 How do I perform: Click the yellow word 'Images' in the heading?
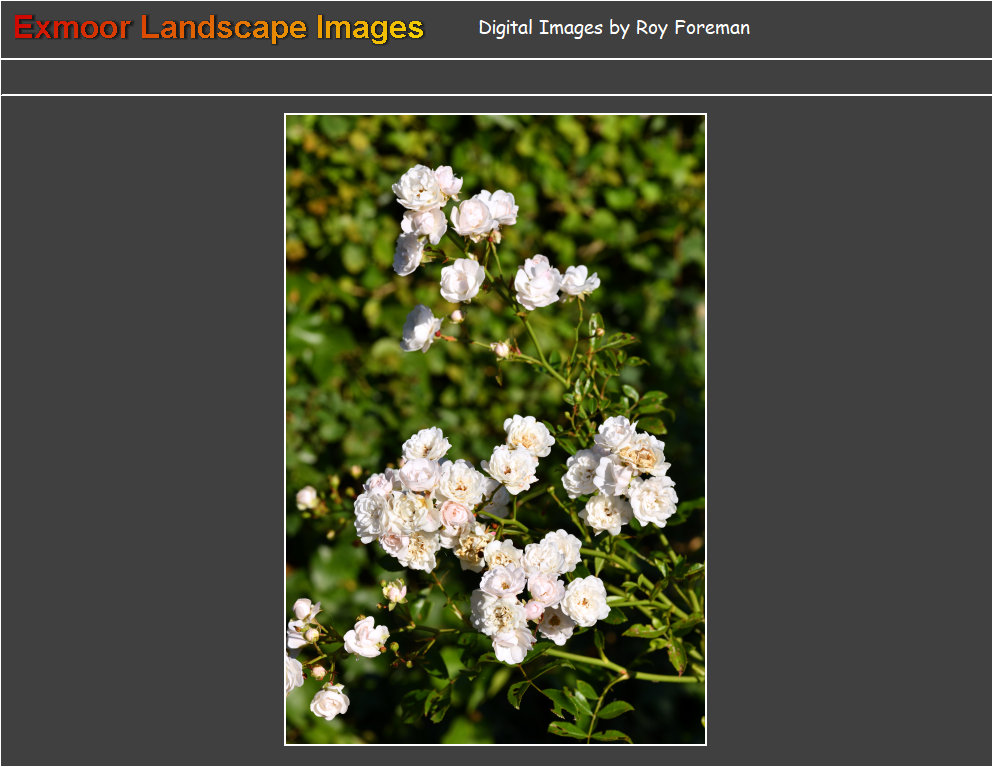coord(370,28)
